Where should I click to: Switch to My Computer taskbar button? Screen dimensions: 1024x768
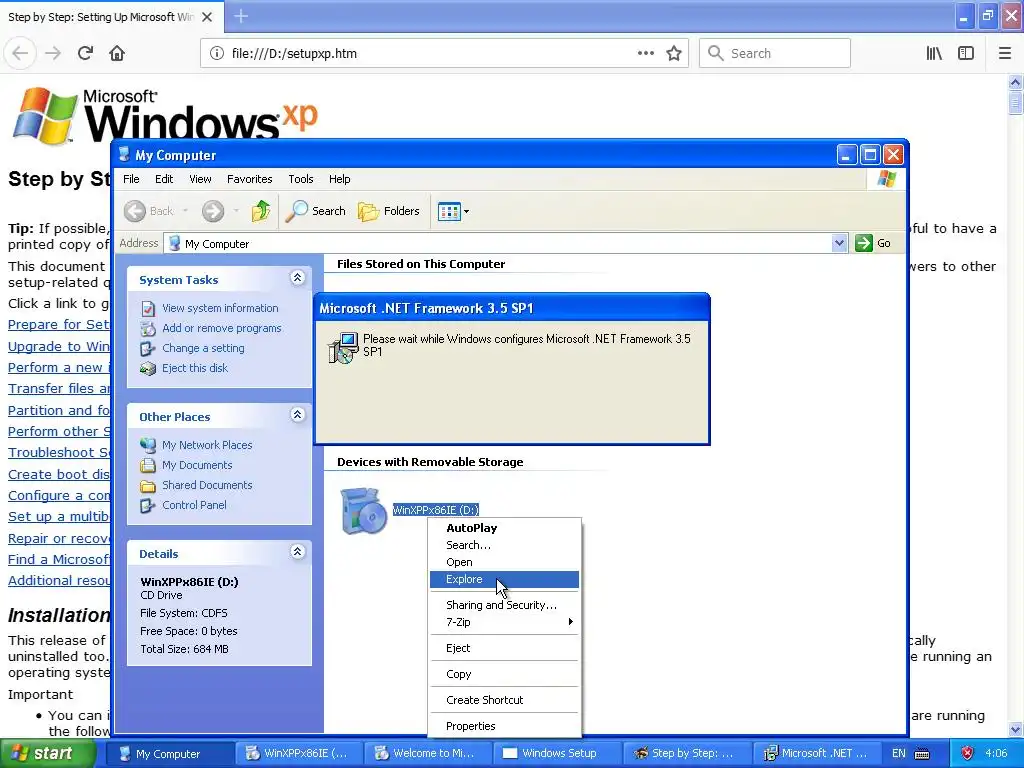(170, 754)
